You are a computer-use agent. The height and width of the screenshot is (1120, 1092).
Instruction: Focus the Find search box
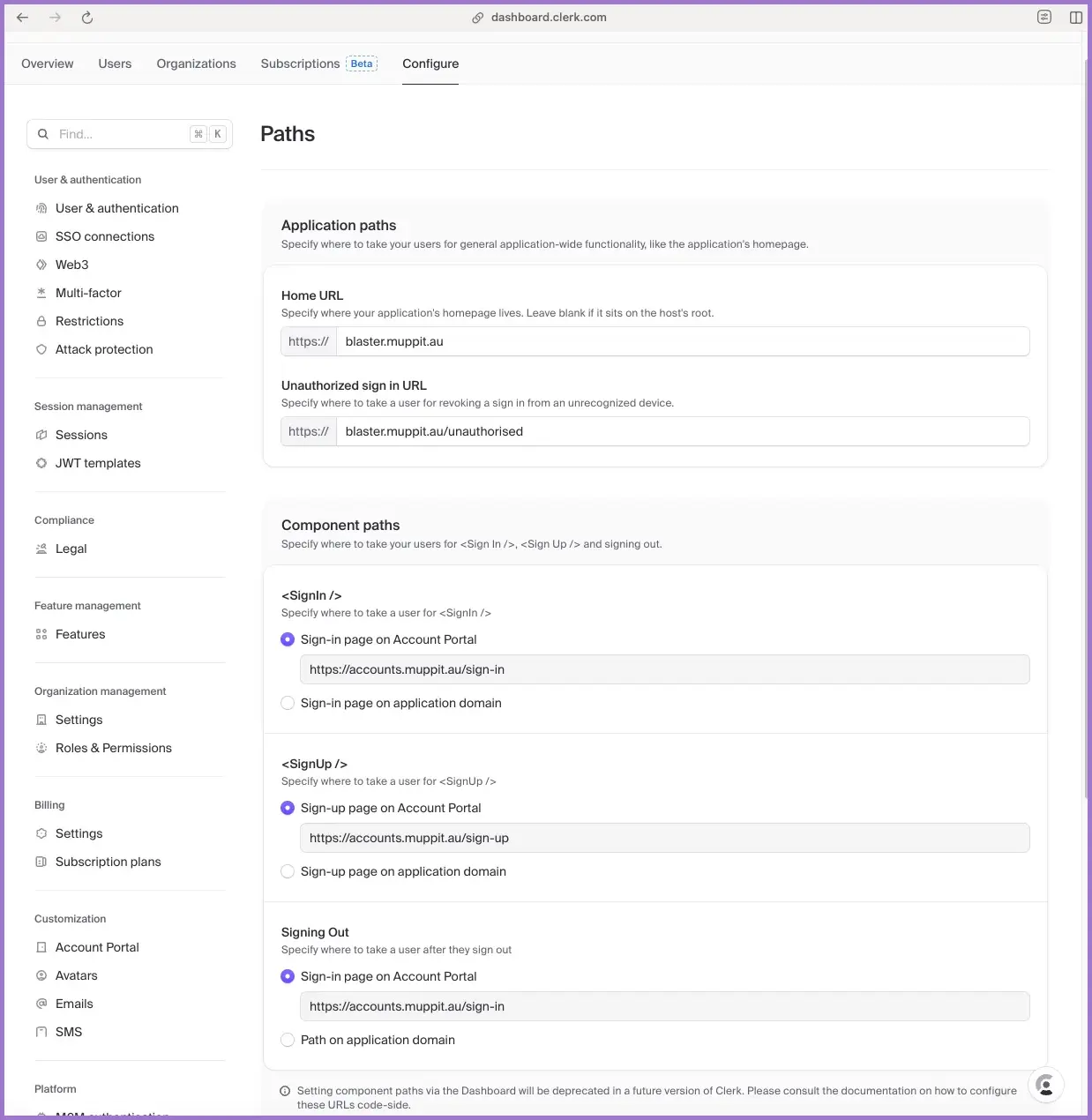point(122,134)
